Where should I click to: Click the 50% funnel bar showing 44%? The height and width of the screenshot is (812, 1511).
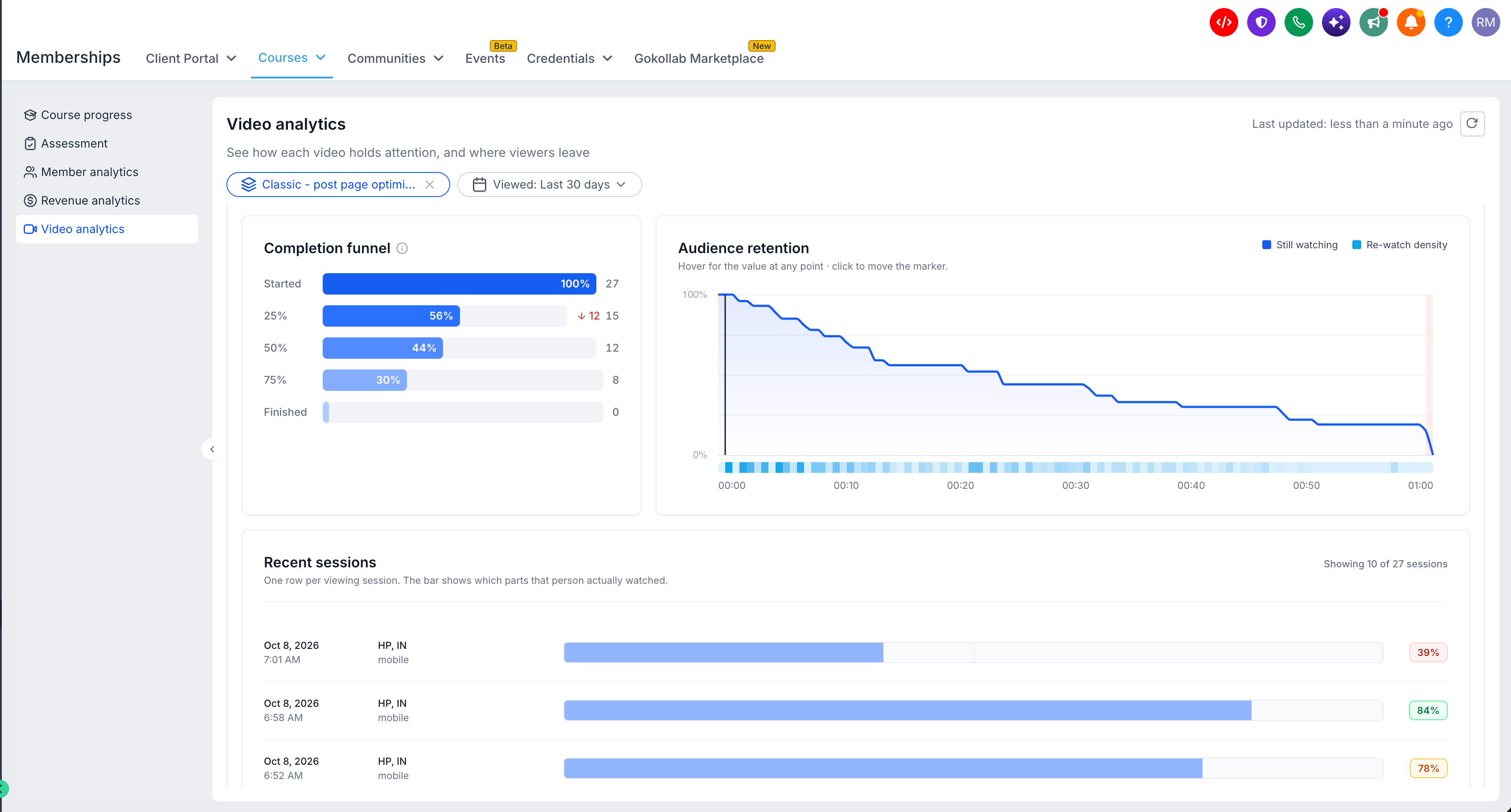383,348
